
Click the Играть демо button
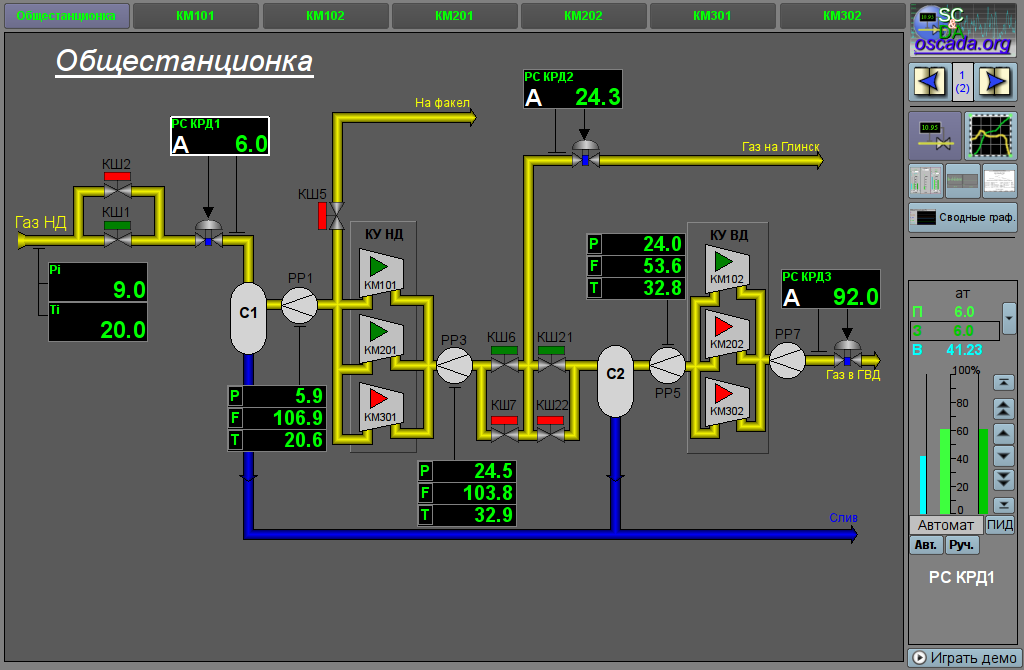click(x=960, y=658)
